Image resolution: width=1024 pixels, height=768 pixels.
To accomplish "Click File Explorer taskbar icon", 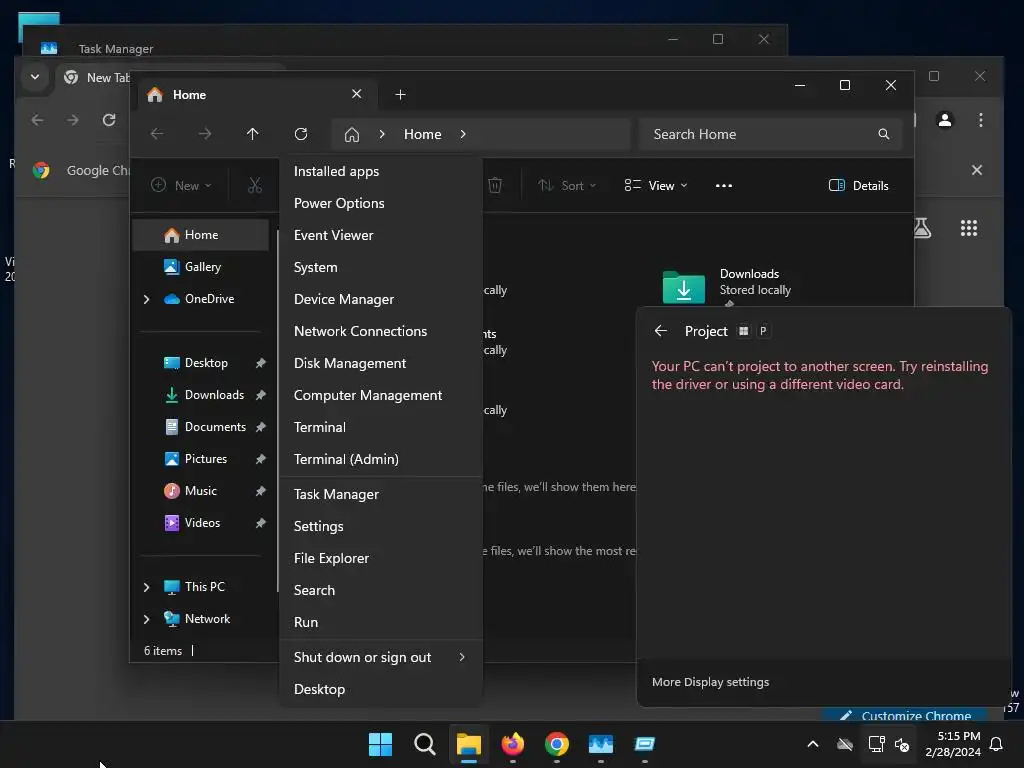I will pos(469,744).
